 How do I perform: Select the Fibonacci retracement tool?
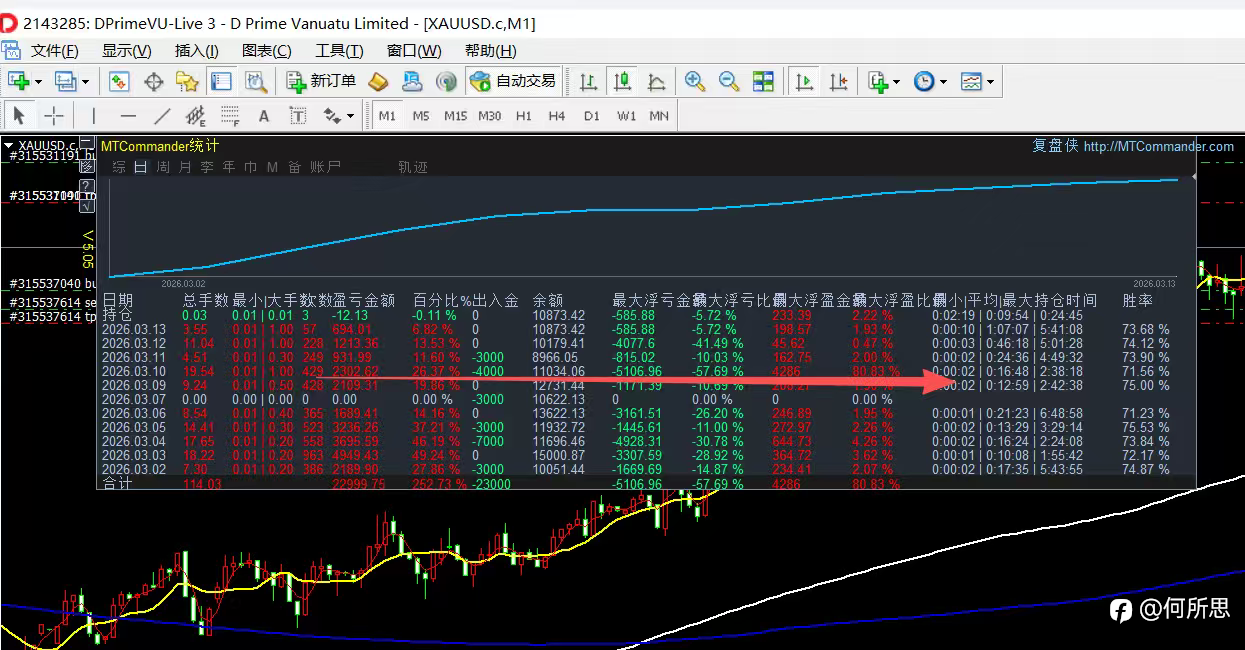pyautogui.click(x=230, y=116)
